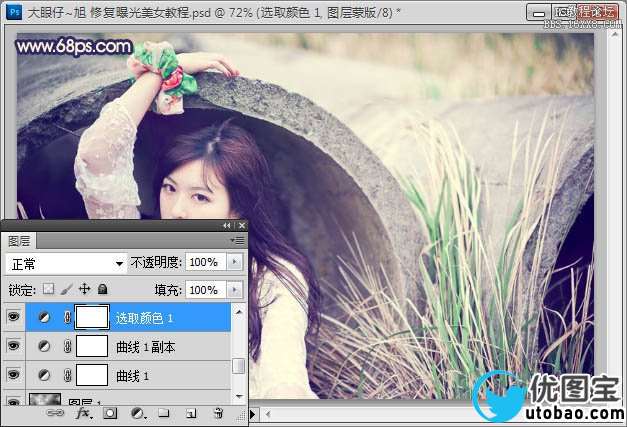The height and width of the screenshot is (427, 627).
Task: Open the Layers panel flyout menu
Action: [x=238, y=240]
